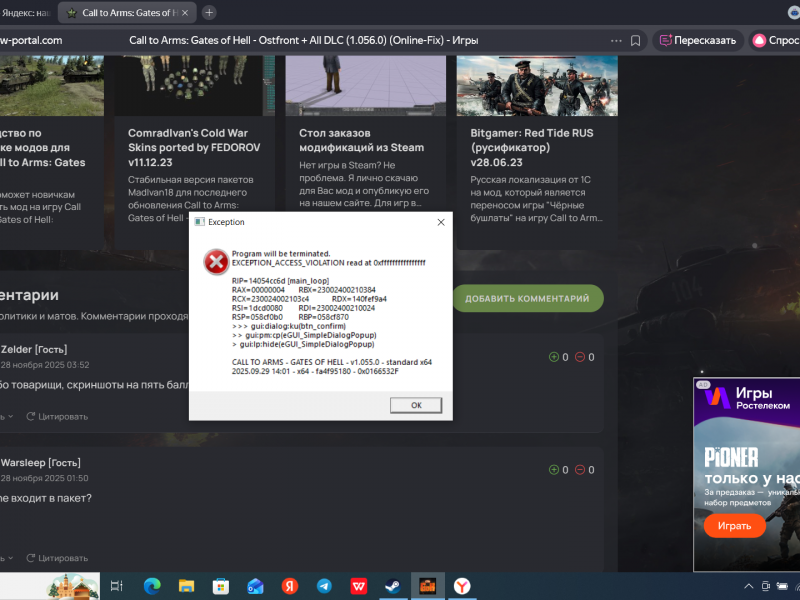
Task: Upvote Warsleep's comment with green plus
Action: click(x=553, y=470)
